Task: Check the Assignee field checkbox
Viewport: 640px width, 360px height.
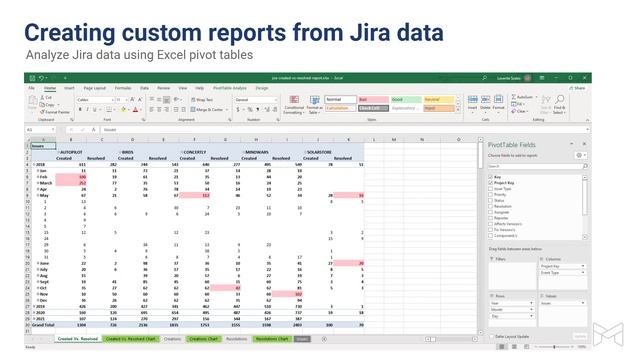Action: click(x=491, y=212)
